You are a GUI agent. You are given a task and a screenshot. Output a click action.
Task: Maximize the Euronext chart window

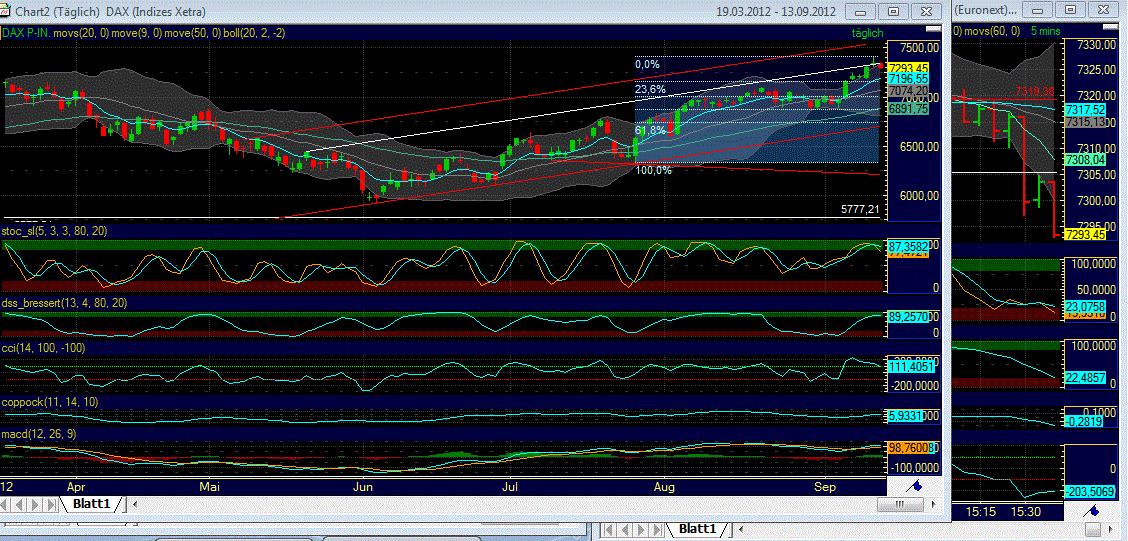pos(1071,11)
